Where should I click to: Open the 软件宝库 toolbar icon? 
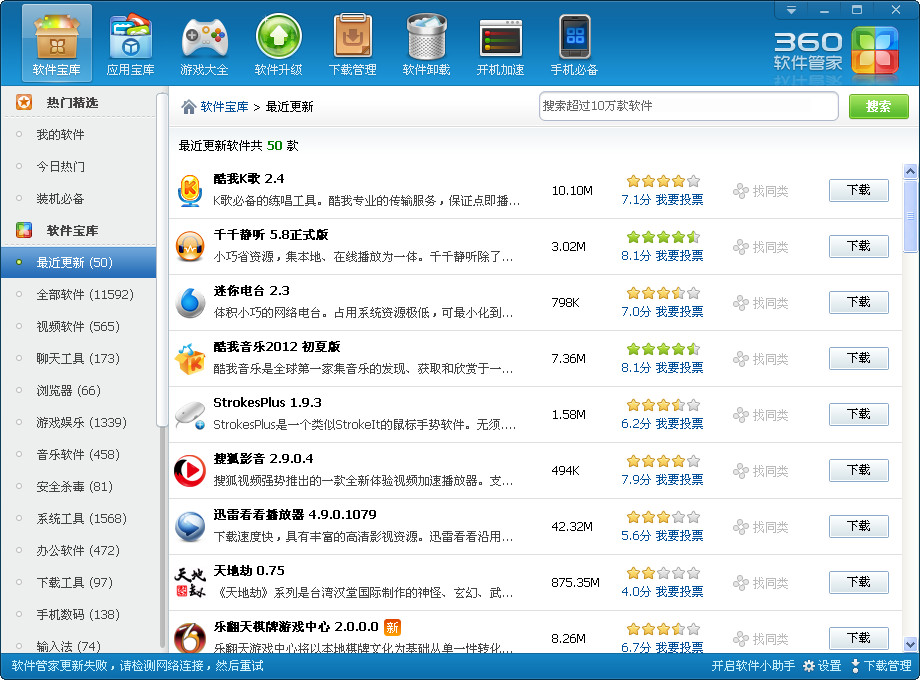coord(57,43)
